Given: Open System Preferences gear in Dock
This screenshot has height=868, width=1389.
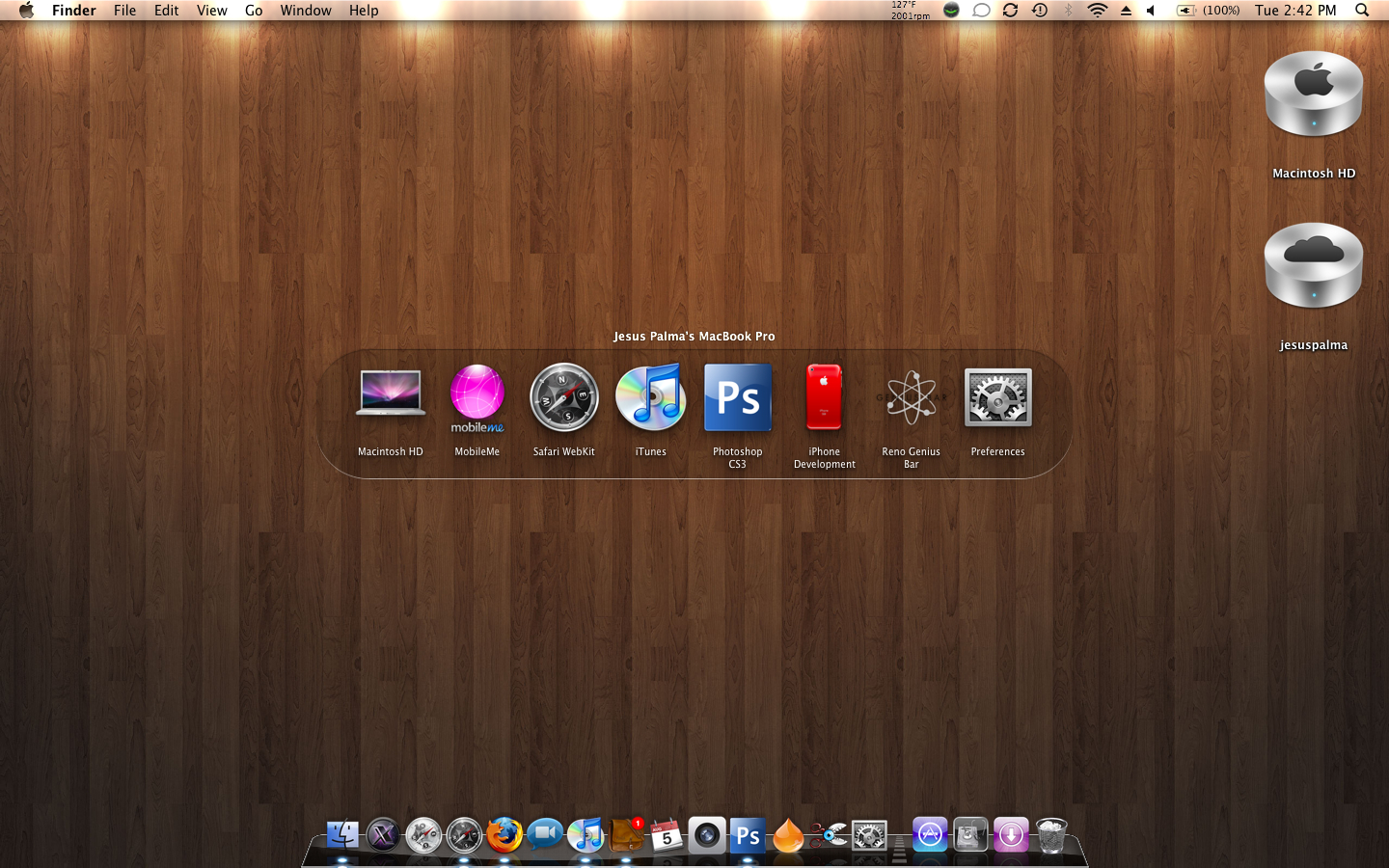Looking at the screenshot, I should point(869,835).
